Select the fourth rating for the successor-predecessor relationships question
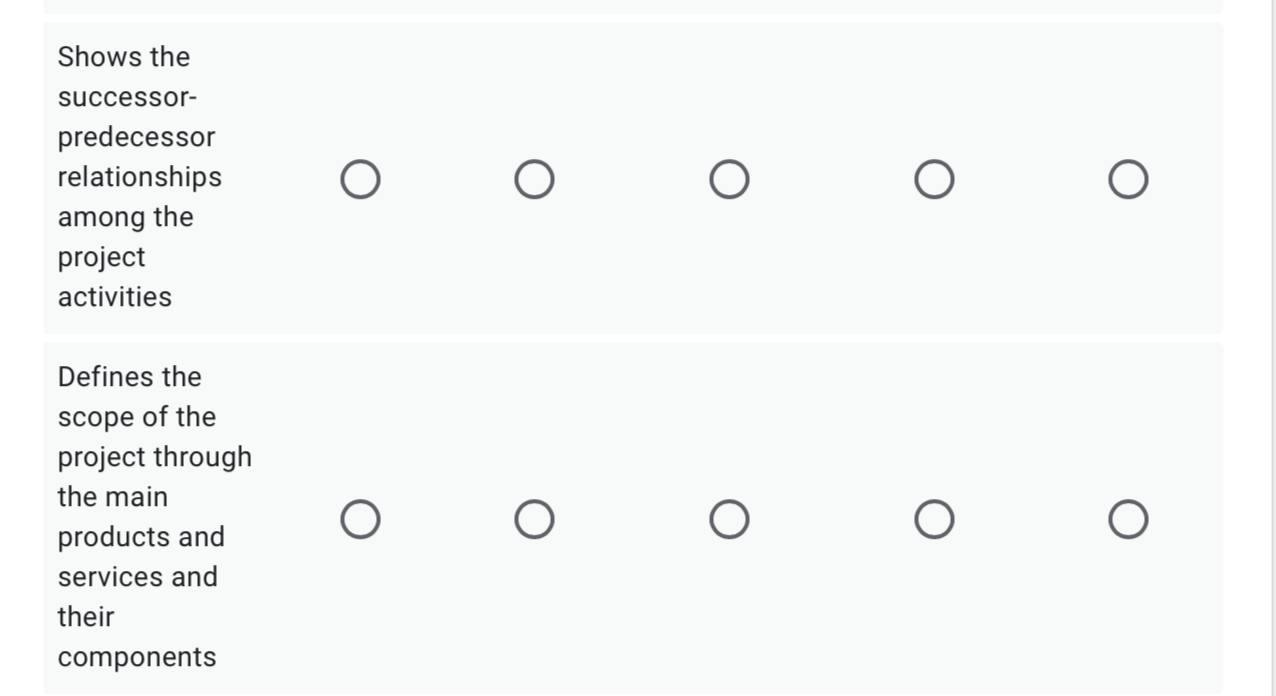Screen dimensions: 1276x696 click(x=935, y=179)
